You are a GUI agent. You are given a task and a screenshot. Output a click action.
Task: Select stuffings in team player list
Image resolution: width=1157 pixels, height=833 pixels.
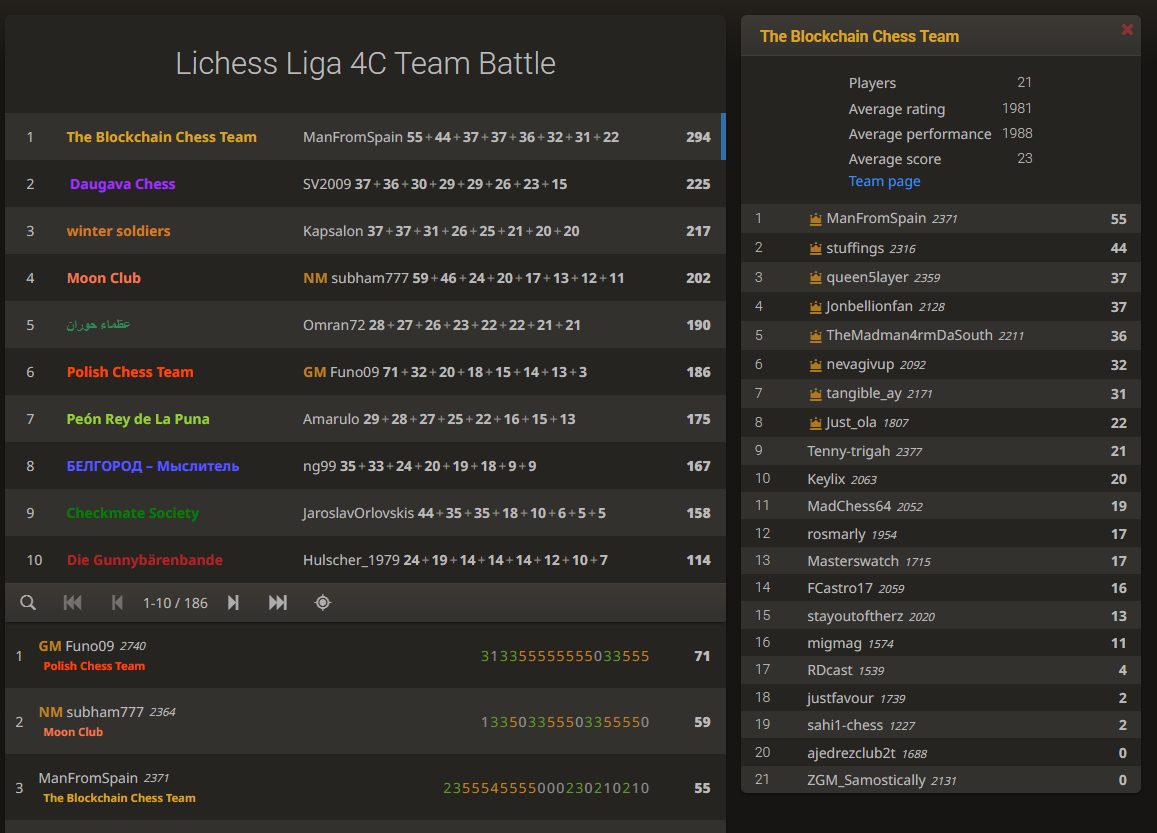pos(941,248)
